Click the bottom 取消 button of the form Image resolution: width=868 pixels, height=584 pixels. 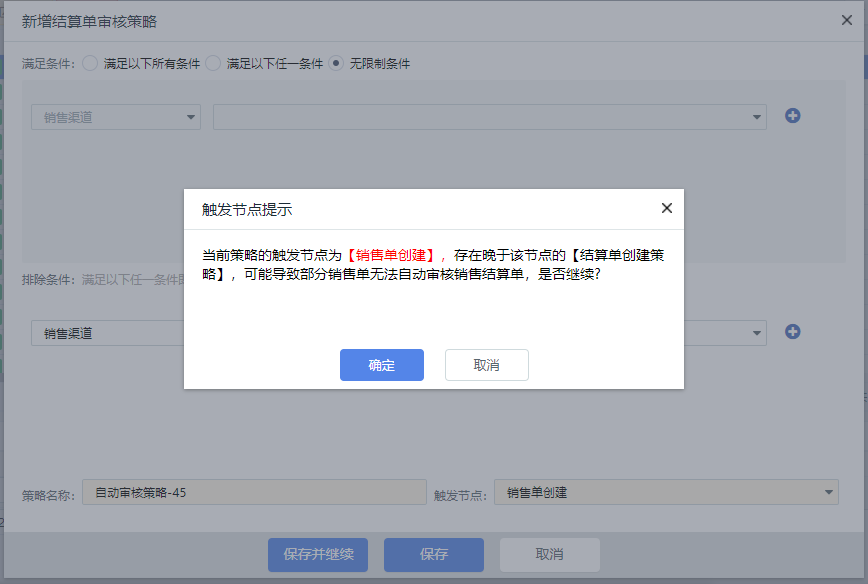pyautogui.click(x=549, y=554)
